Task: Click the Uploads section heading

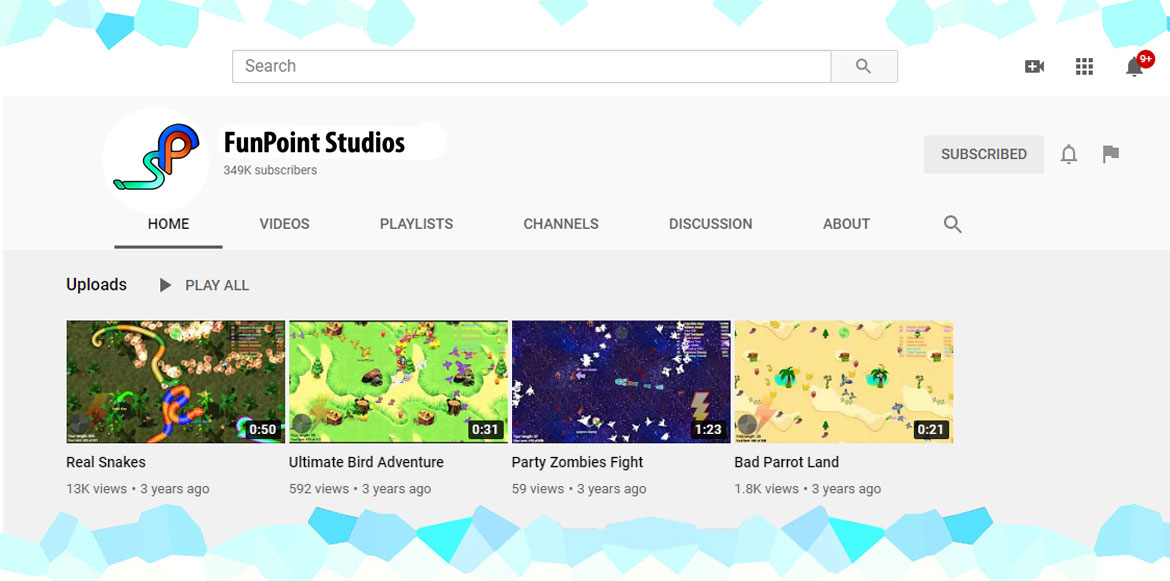Action: click(x=96, y=285)
